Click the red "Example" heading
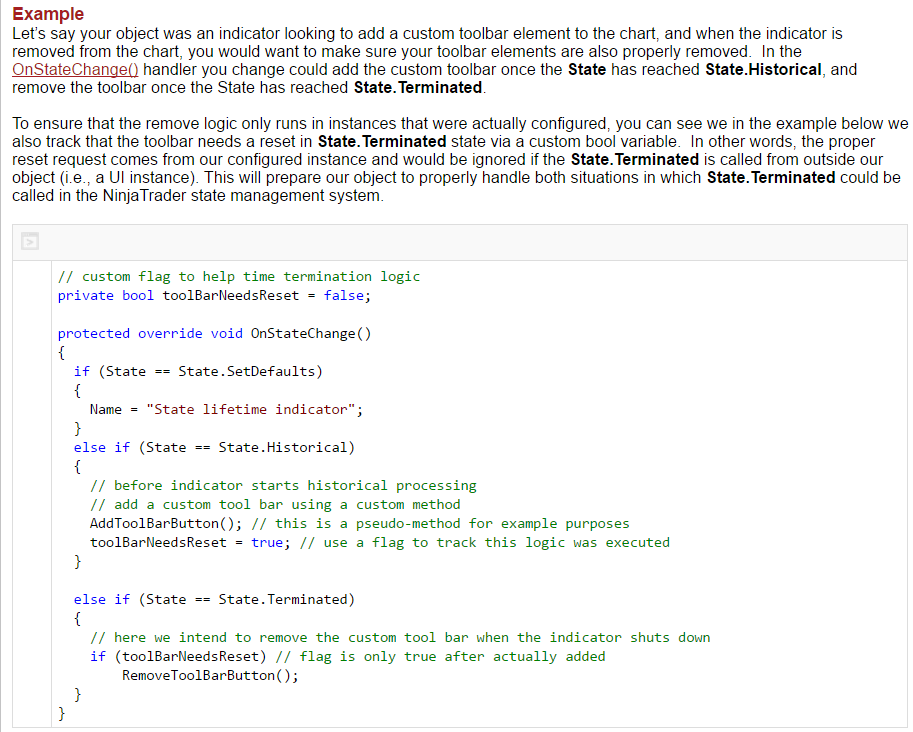The image size is (913, 732). click(x=48, y=13)
